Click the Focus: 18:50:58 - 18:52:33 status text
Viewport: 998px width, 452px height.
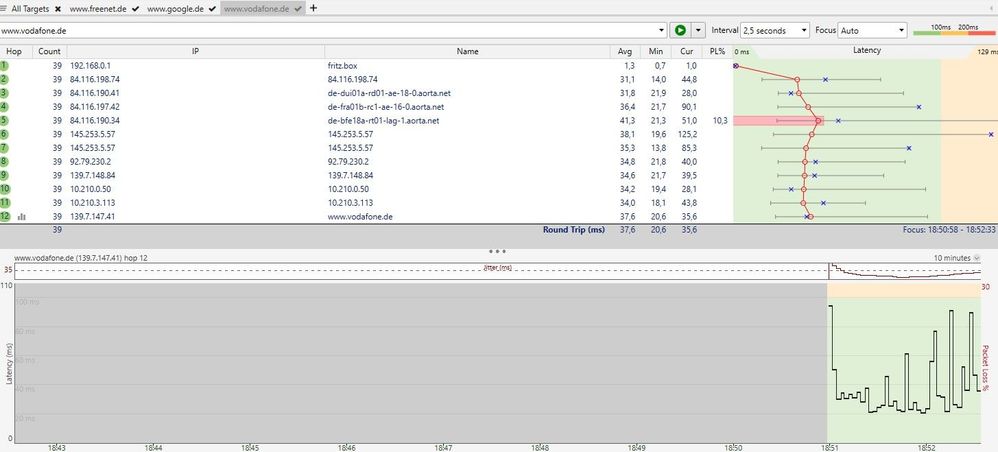tap(948, 229)
